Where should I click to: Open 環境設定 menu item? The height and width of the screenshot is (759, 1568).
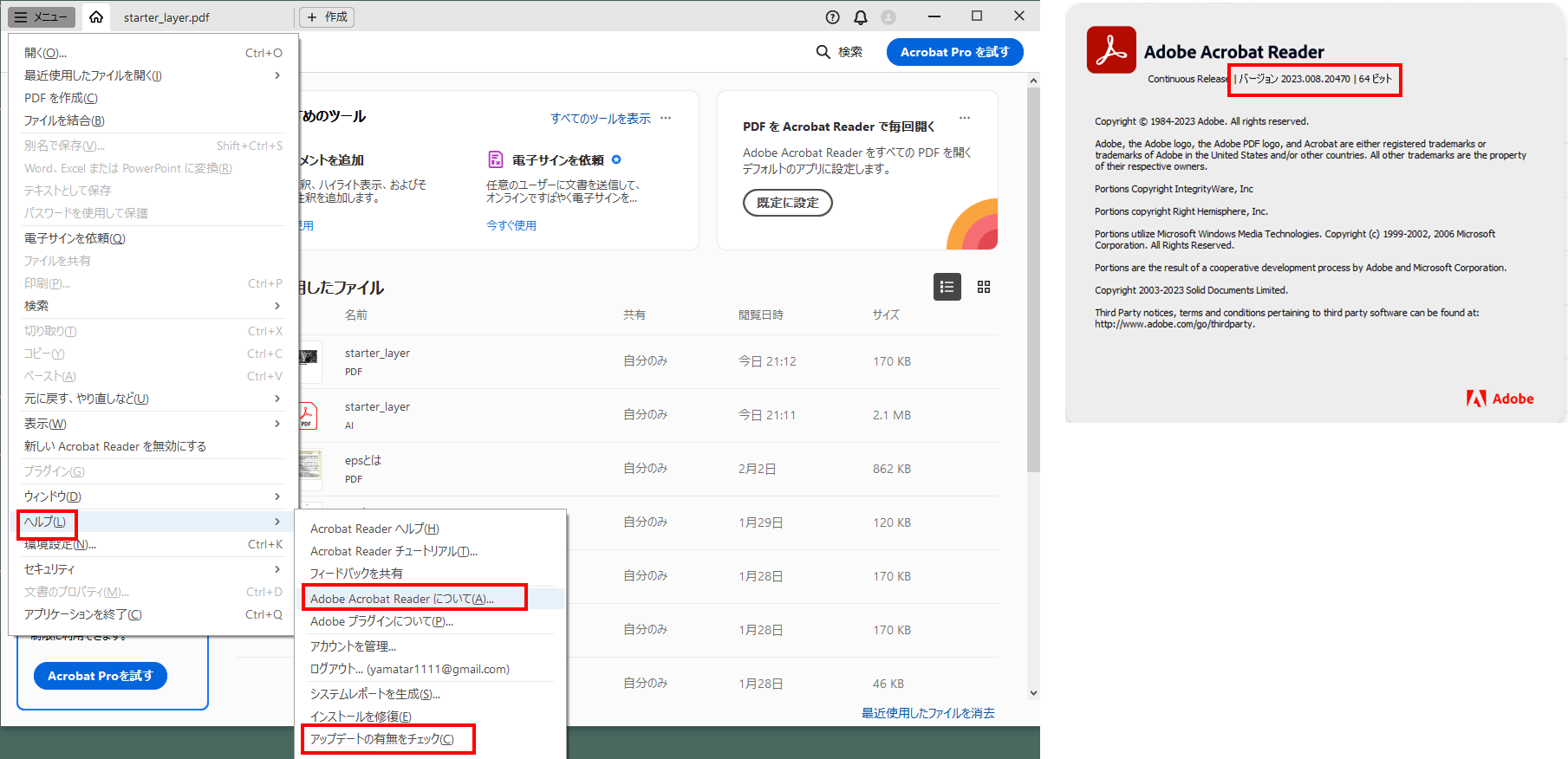coord(153,544)
